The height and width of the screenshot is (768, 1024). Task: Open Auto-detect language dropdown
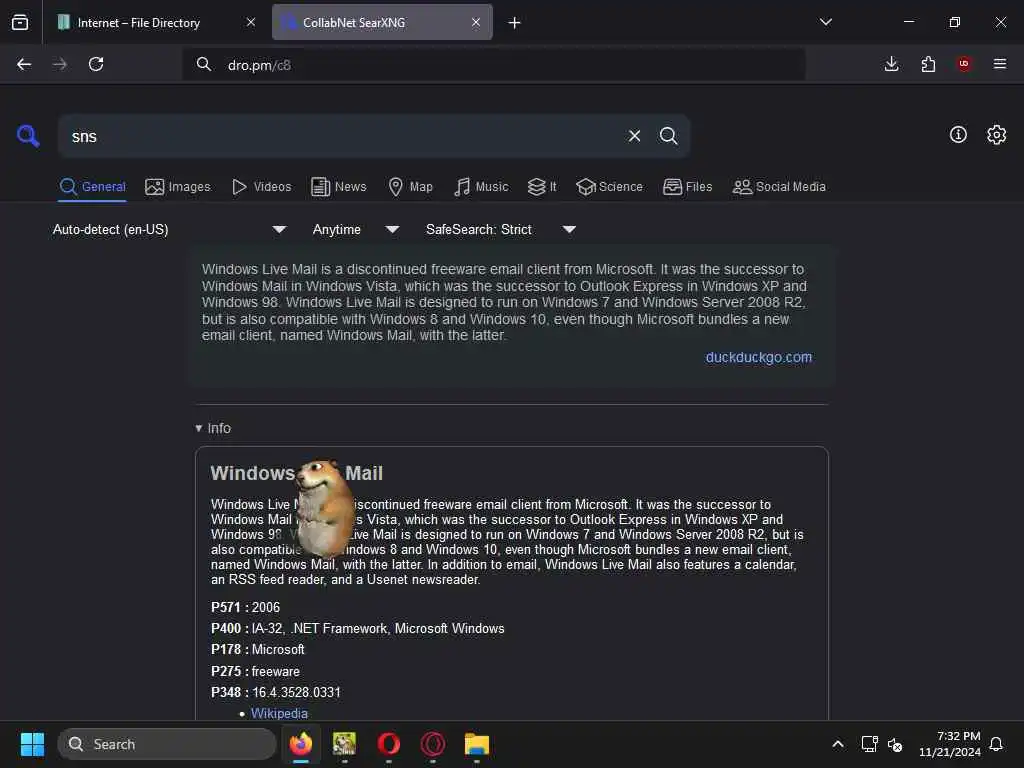(x=169, y=229)
